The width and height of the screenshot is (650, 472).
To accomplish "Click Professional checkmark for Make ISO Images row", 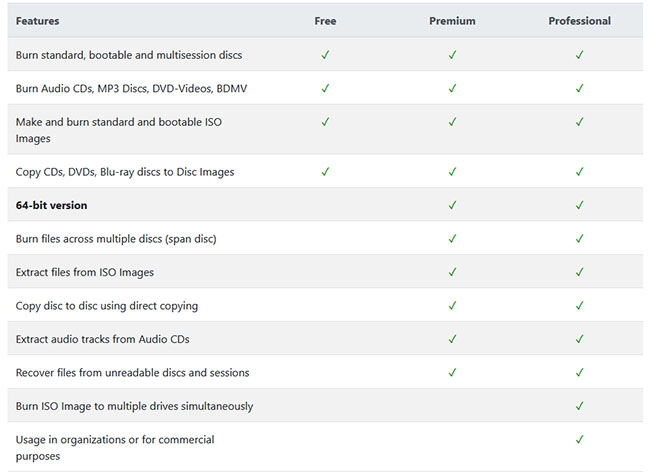I will pos(580,122).
